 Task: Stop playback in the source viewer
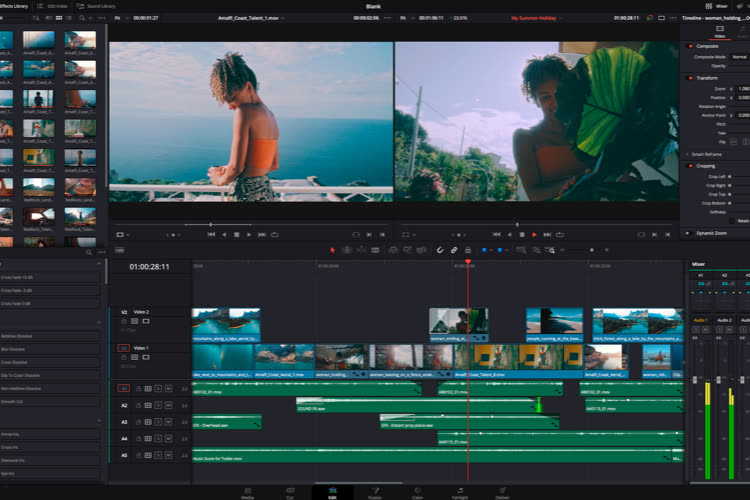(x=236, y=234)
